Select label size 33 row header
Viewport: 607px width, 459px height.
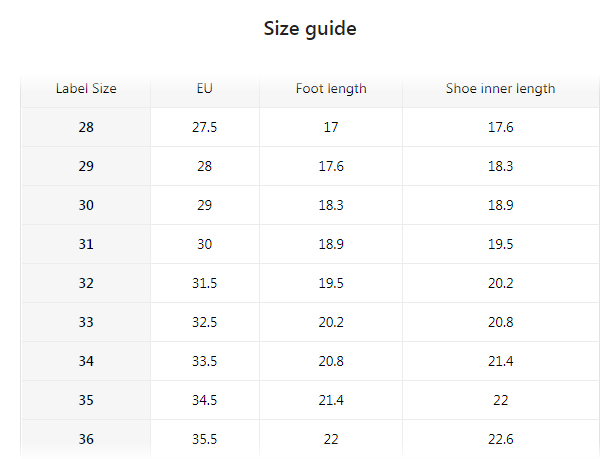tap(86, 322)
